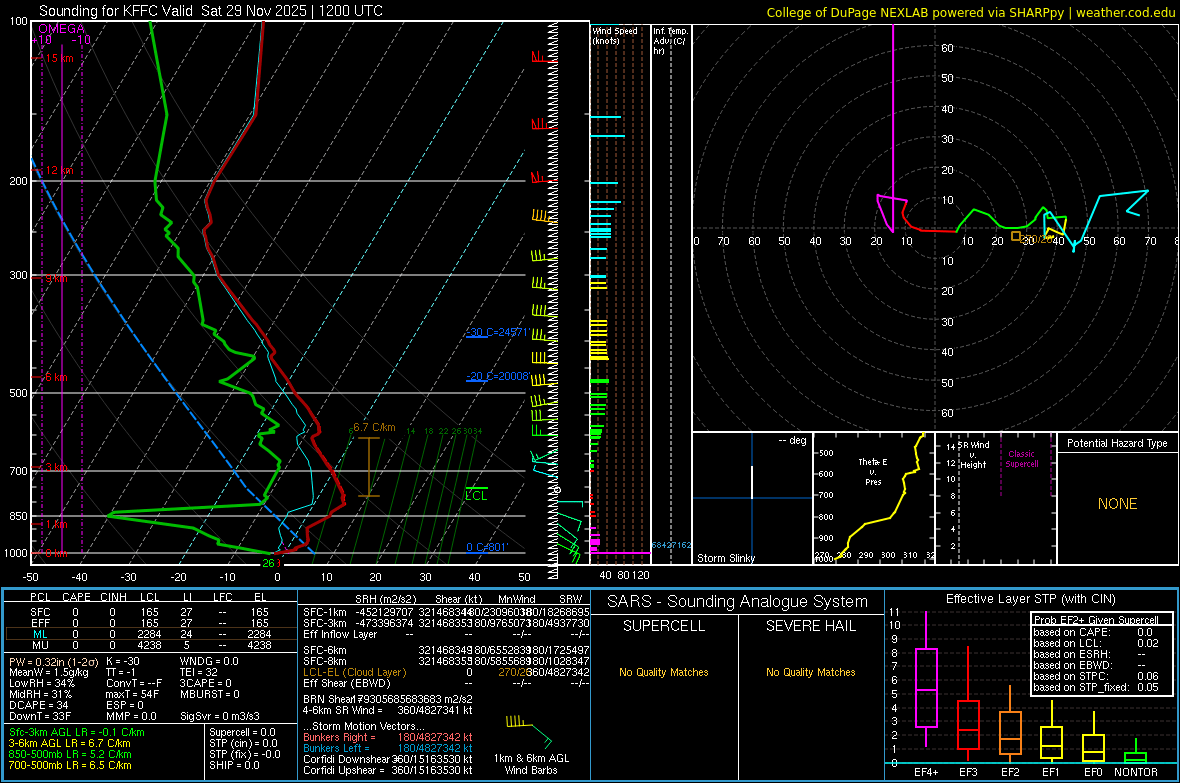The image size is (1180, 783).
Task: Click the WNDG = 0.0 value
Action: click(209, 662)
